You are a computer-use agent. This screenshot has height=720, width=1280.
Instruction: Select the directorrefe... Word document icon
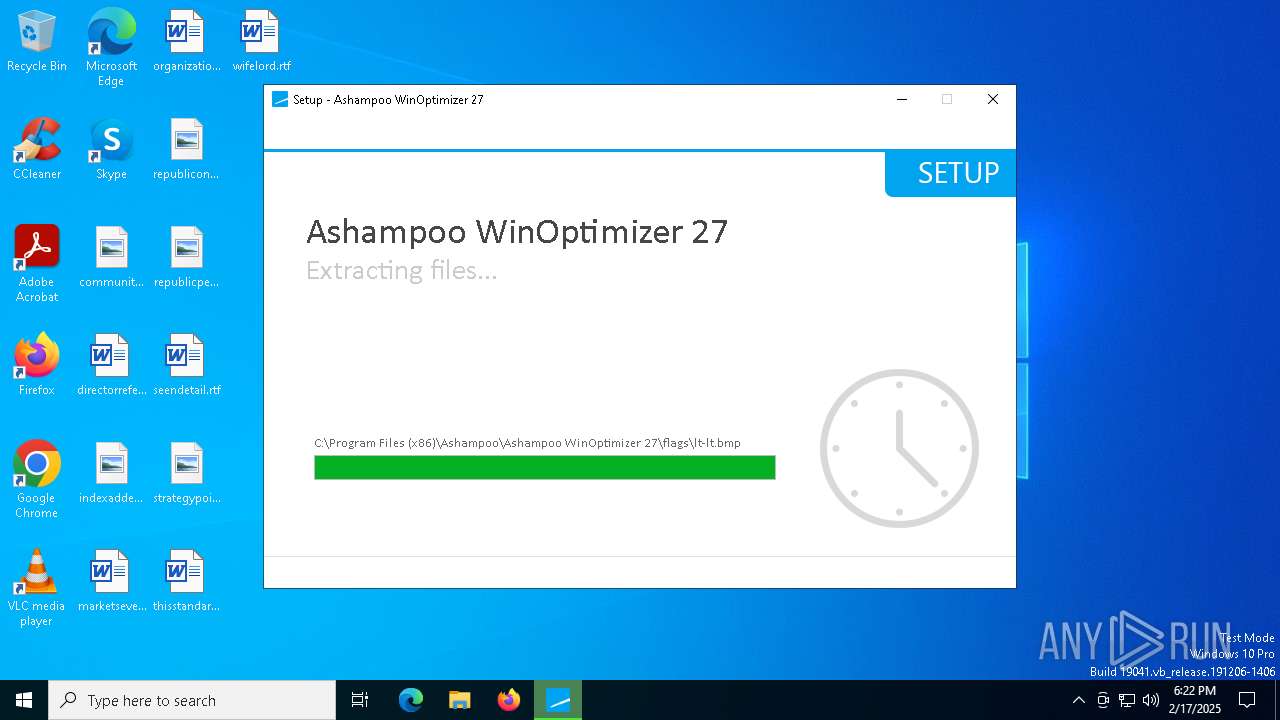[x=111, y=365]
